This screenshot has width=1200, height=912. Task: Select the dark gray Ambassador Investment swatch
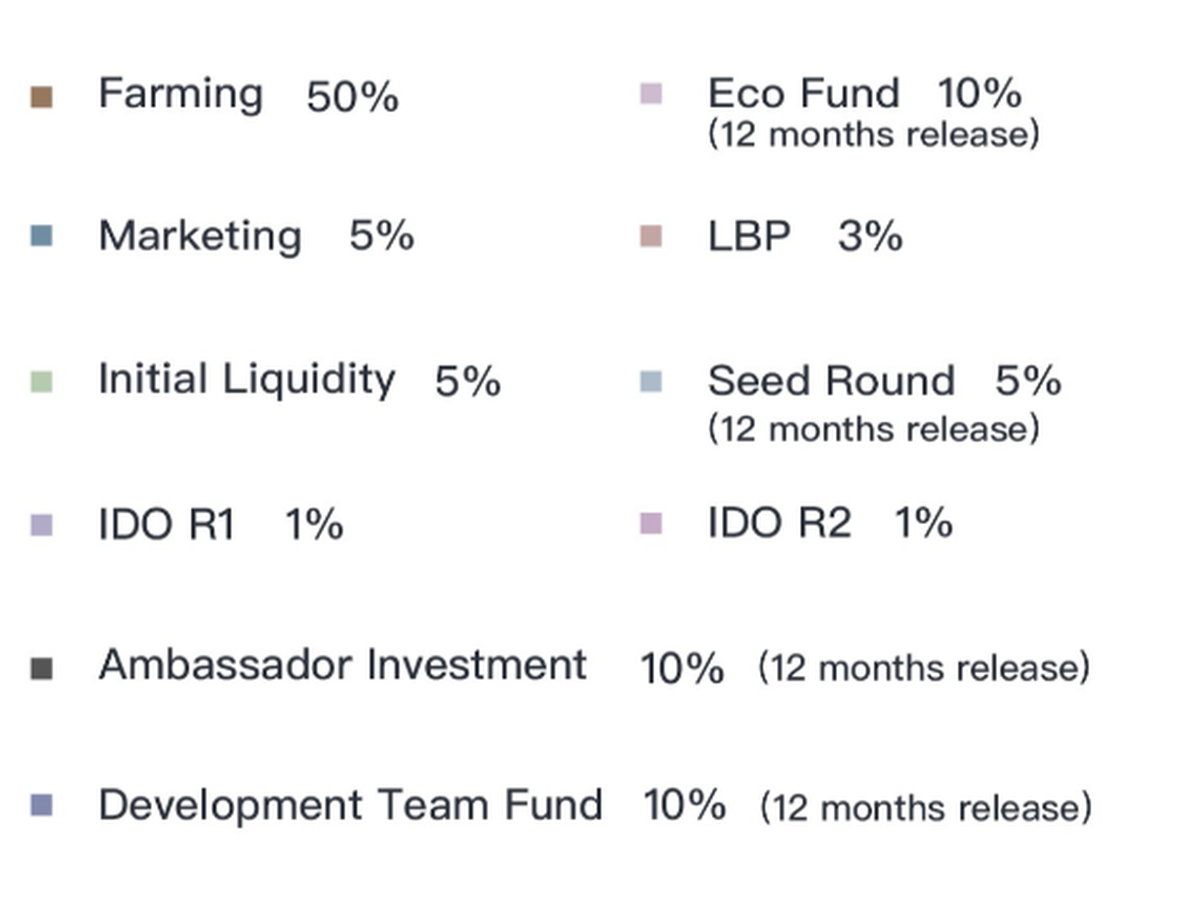coord(41,668)
